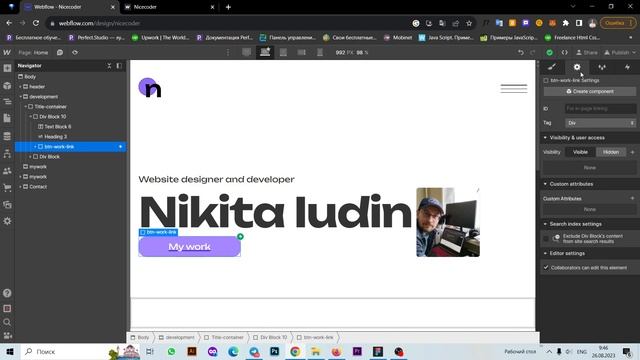Open the hamburger menu on canvas
The image size is (640, 360).
[x=514, y=88]
